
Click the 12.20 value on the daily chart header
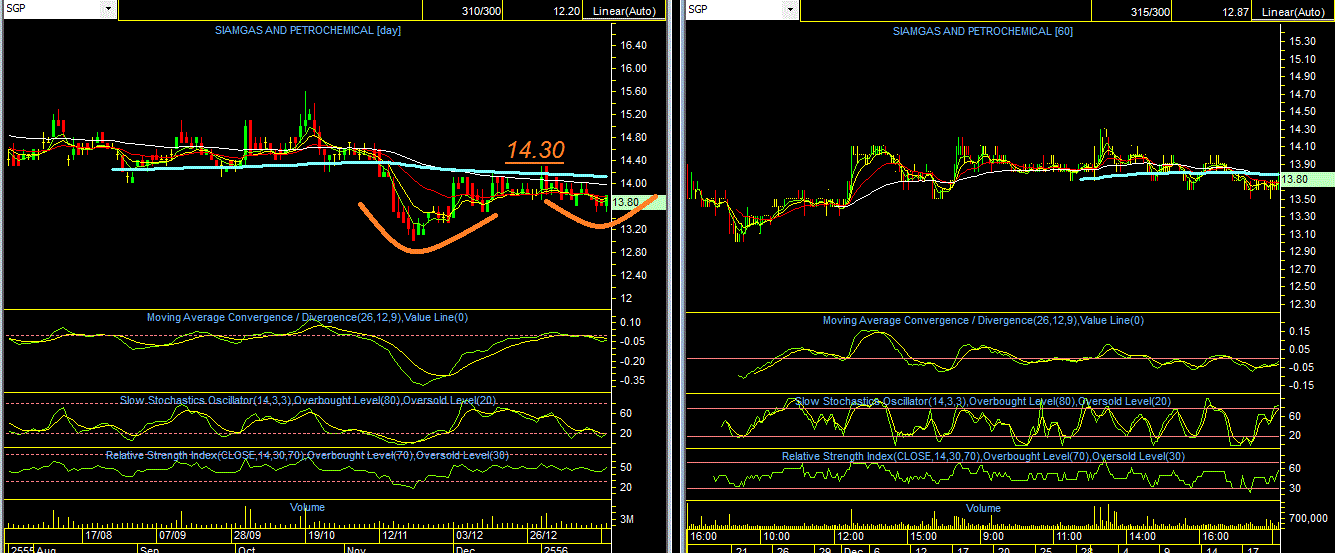pyautogui.click(x=566, y=11)
